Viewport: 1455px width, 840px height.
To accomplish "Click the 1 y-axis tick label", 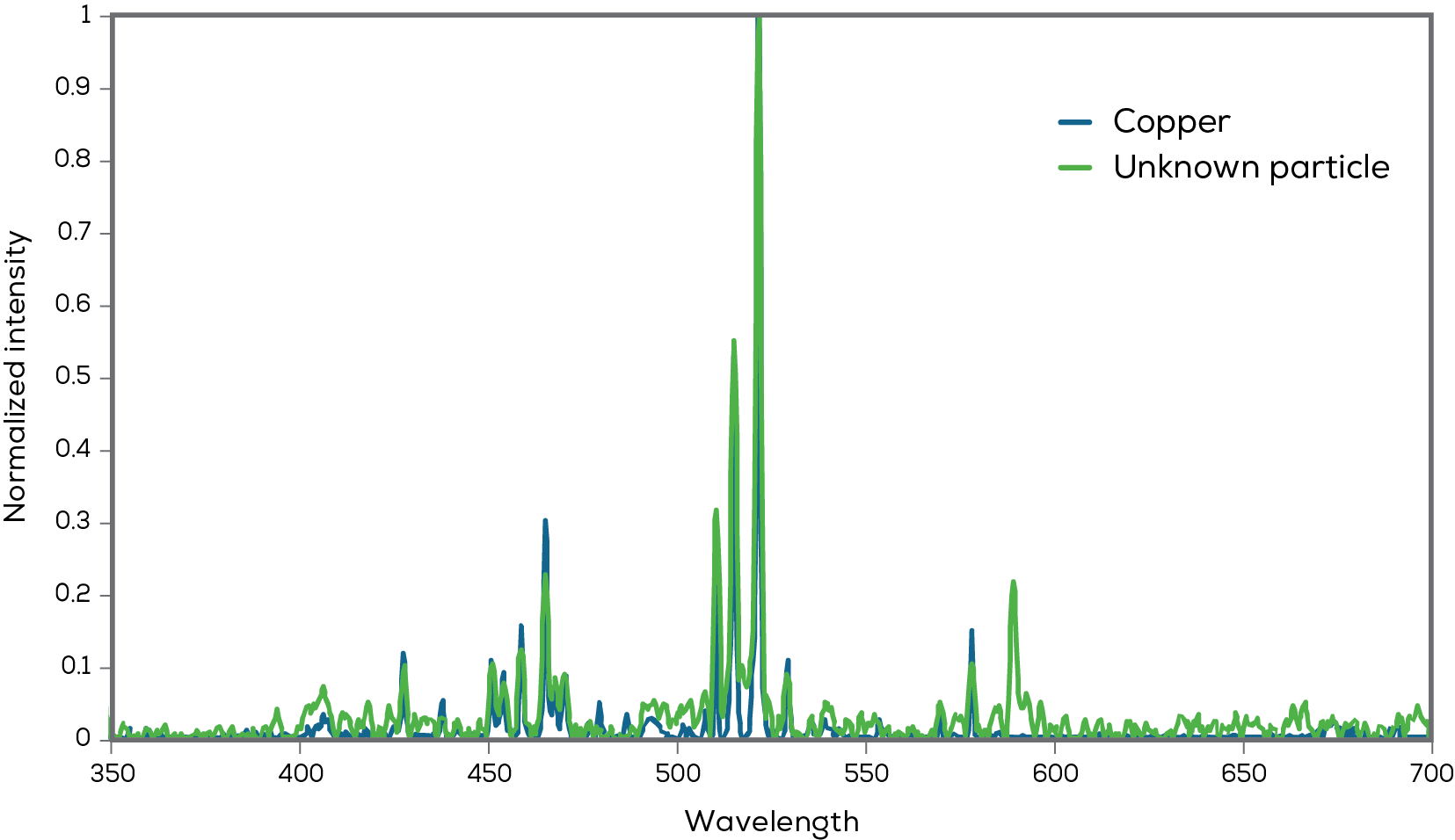I will tap(85, 15).
